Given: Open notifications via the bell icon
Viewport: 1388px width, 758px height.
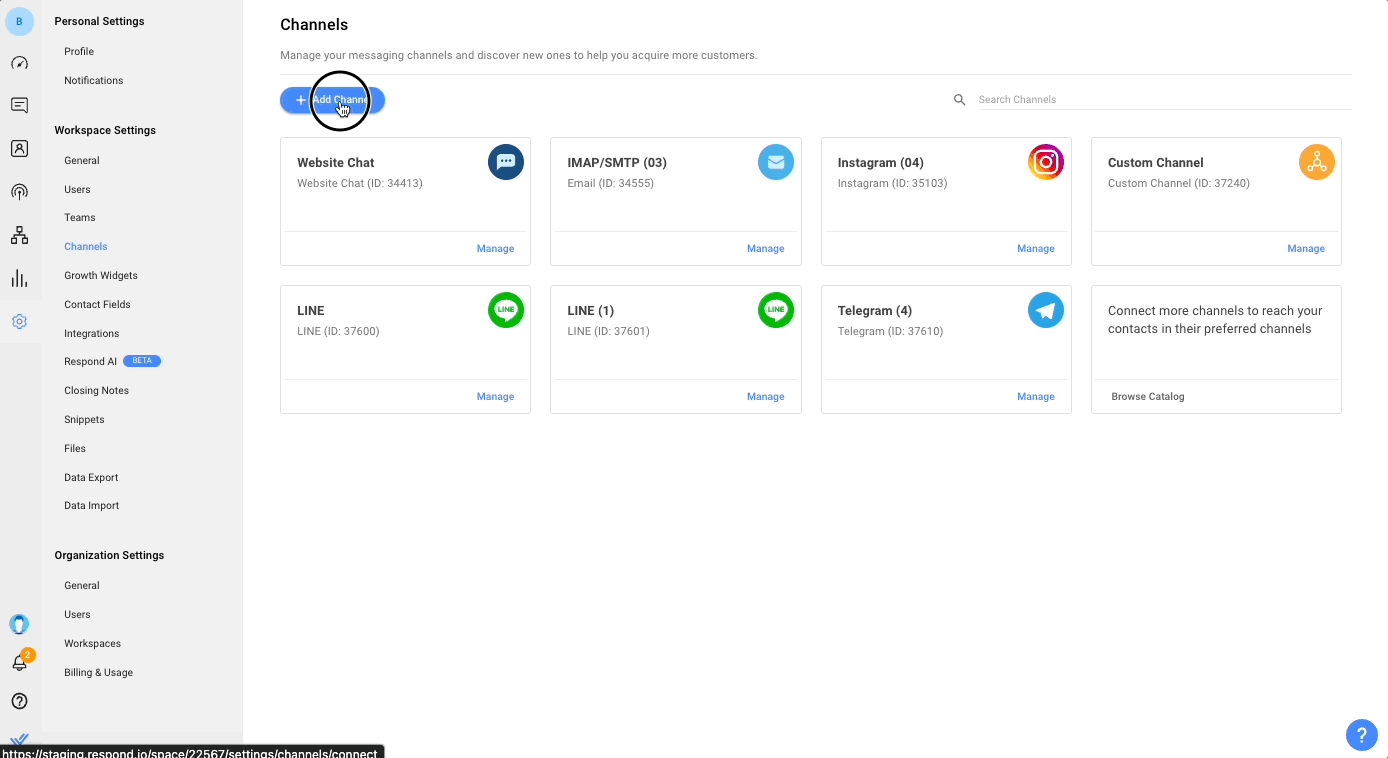Looking at the screenshot, I should 19,662.
